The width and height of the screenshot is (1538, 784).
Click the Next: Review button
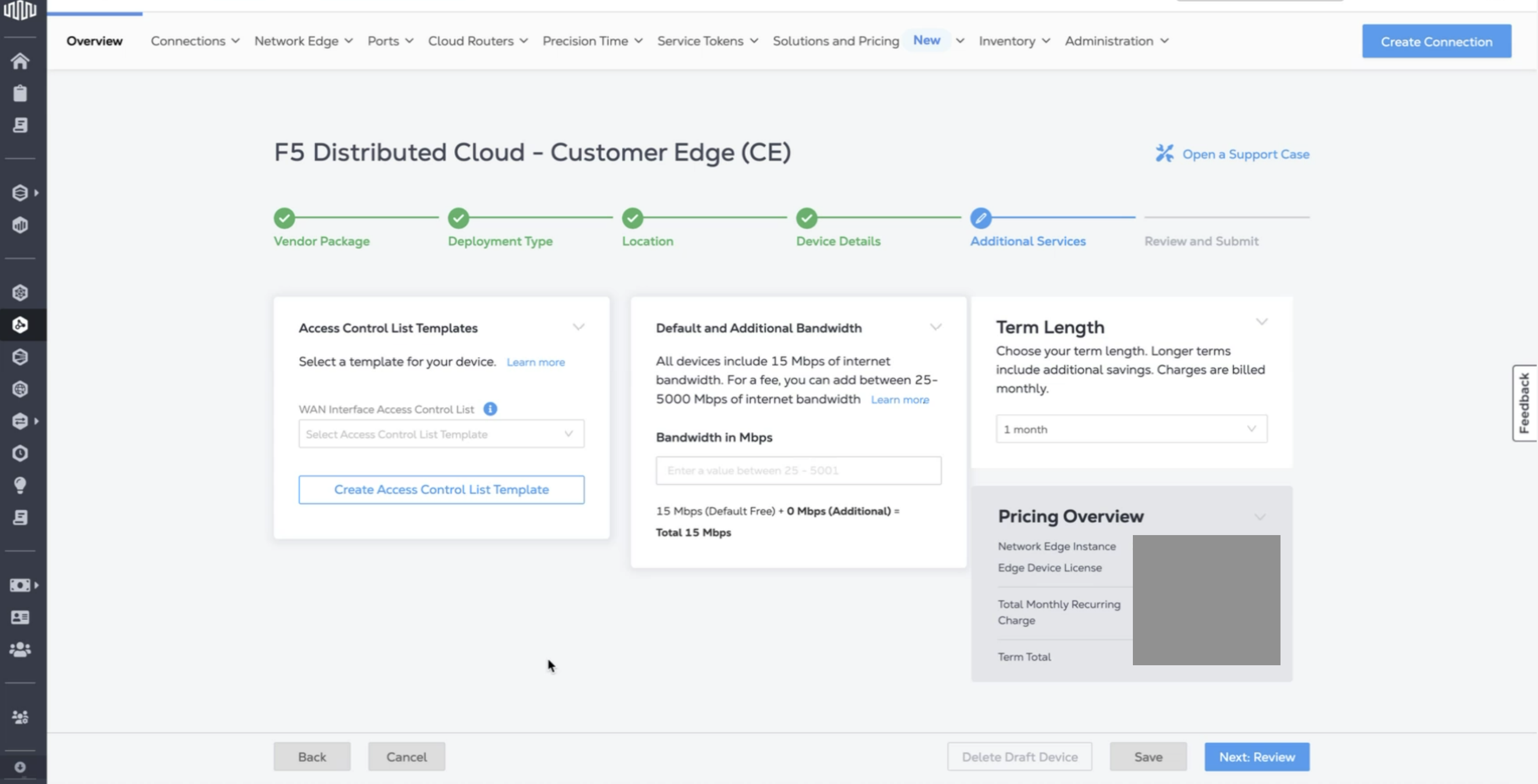coord(1256,757)
